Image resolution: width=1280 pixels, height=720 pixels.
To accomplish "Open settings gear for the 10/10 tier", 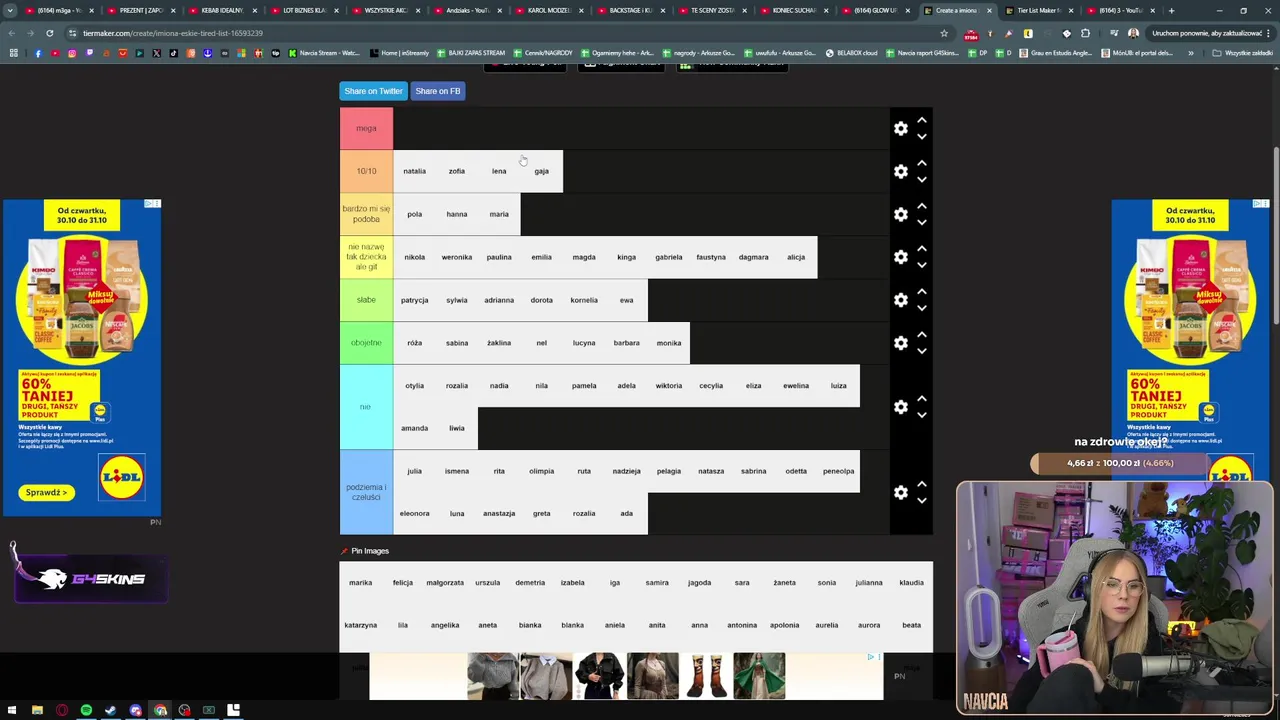I will point(900,171).
